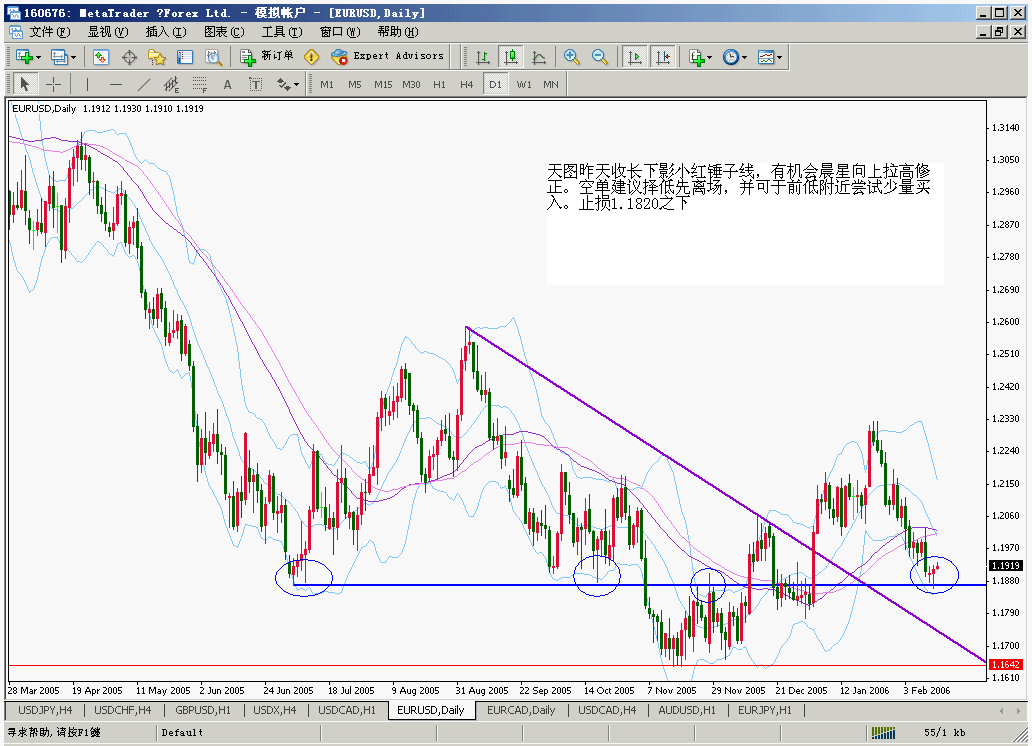Switch to MN timeframe
1032x746 pixels.
[x=551, y=84]
